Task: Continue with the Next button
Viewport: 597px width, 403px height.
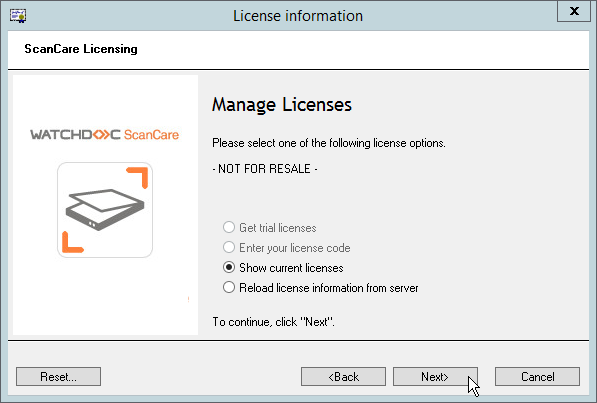Action: (x=435, y=377)
